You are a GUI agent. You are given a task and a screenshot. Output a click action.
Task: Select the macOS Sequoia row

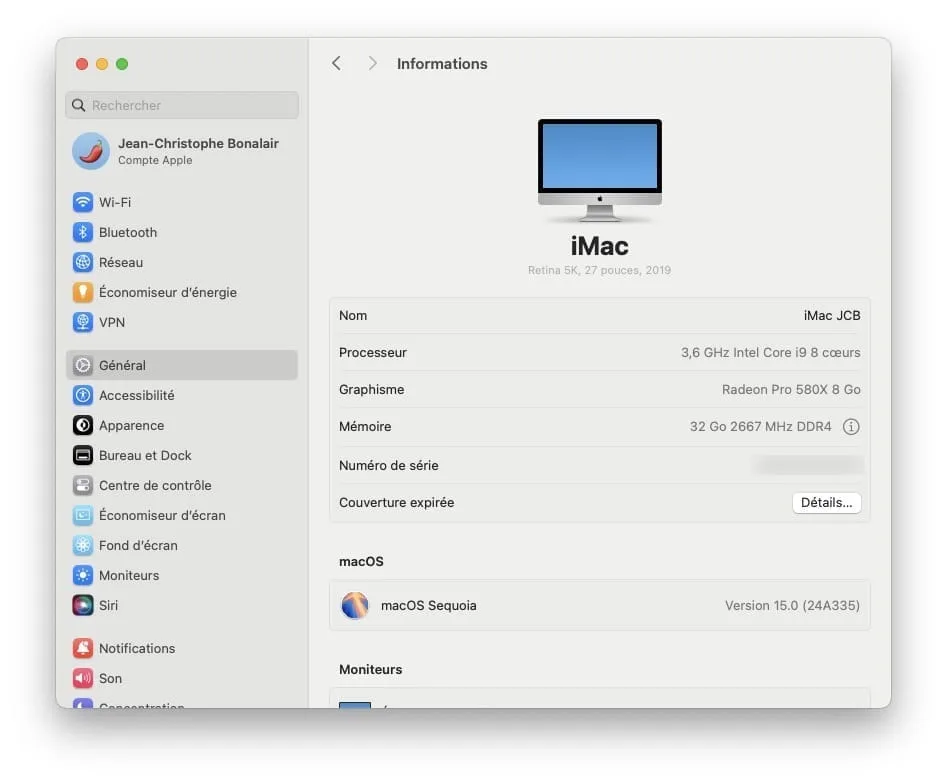[599, 605]
